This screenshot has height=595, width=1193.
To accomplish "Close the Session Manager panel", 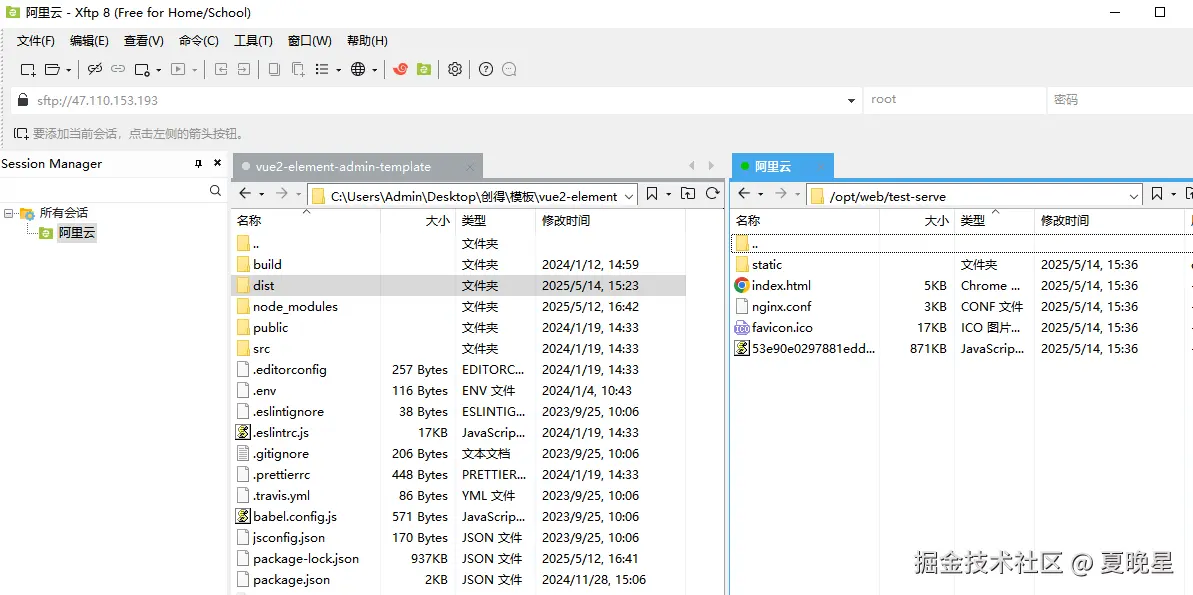I will [217, 163].
